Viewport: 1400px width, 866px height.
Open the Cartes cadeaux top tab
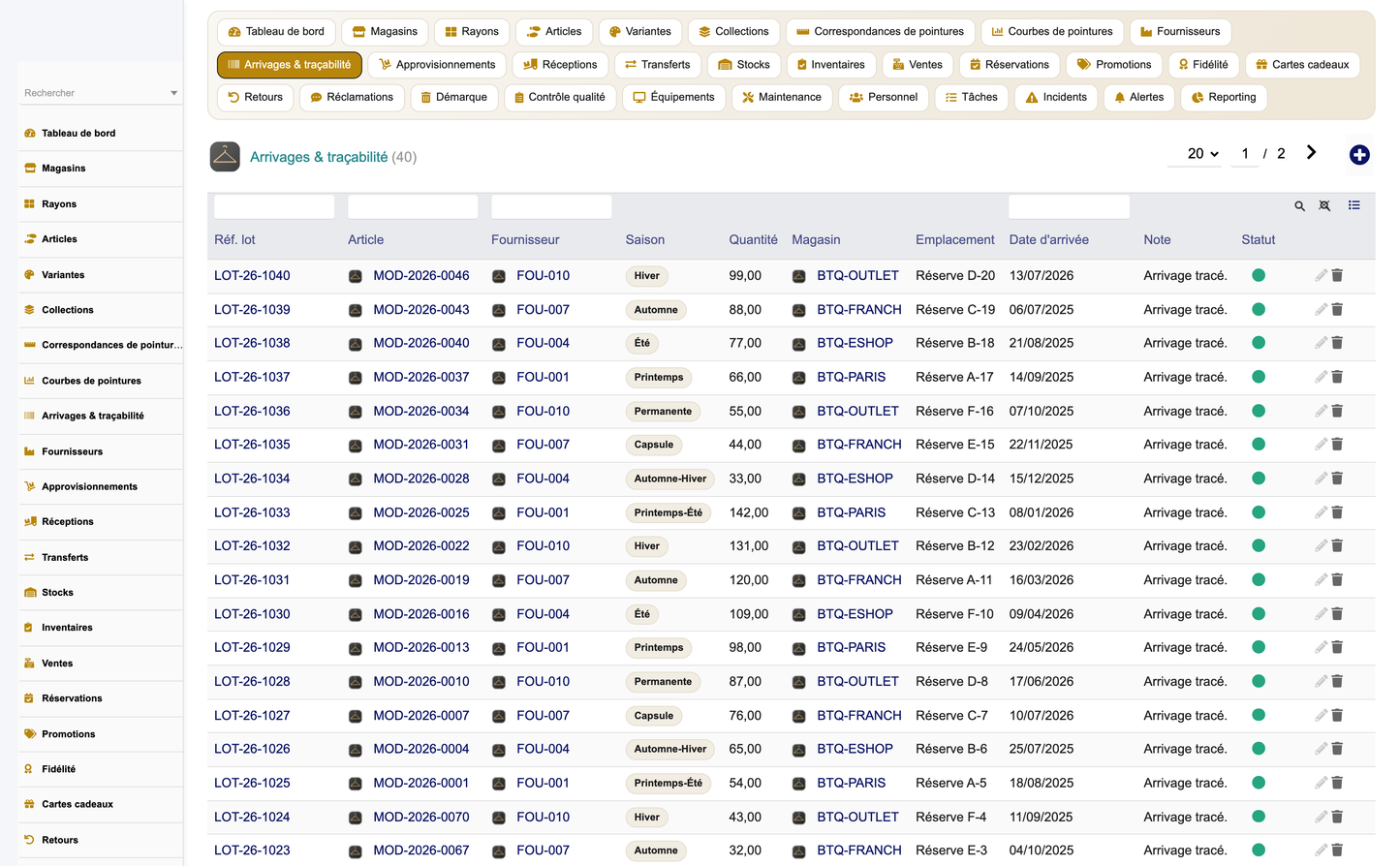pyautogui.click(x=1302, y=65)
